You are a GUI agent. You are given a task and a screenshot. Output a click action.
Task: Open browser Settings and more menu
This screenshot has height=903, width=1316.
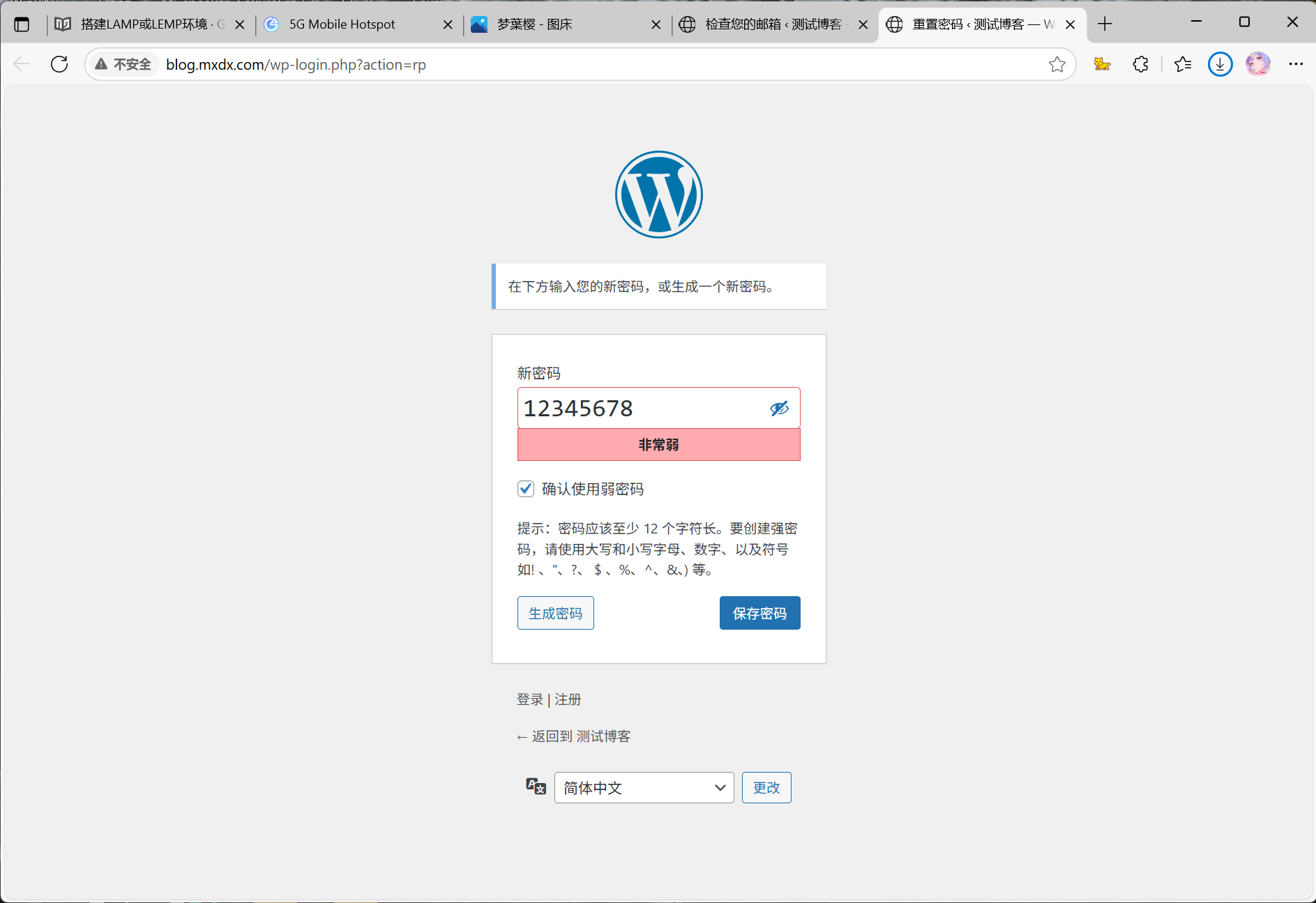(1296, 64)
